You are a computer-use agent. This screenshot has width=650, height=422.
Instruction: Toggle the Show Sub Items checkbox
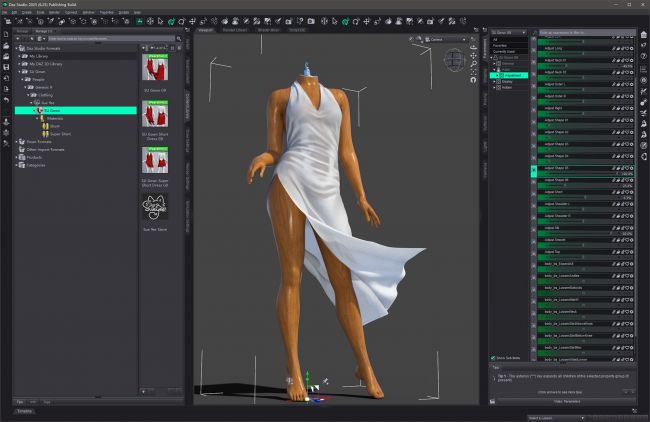coord(493,357)
